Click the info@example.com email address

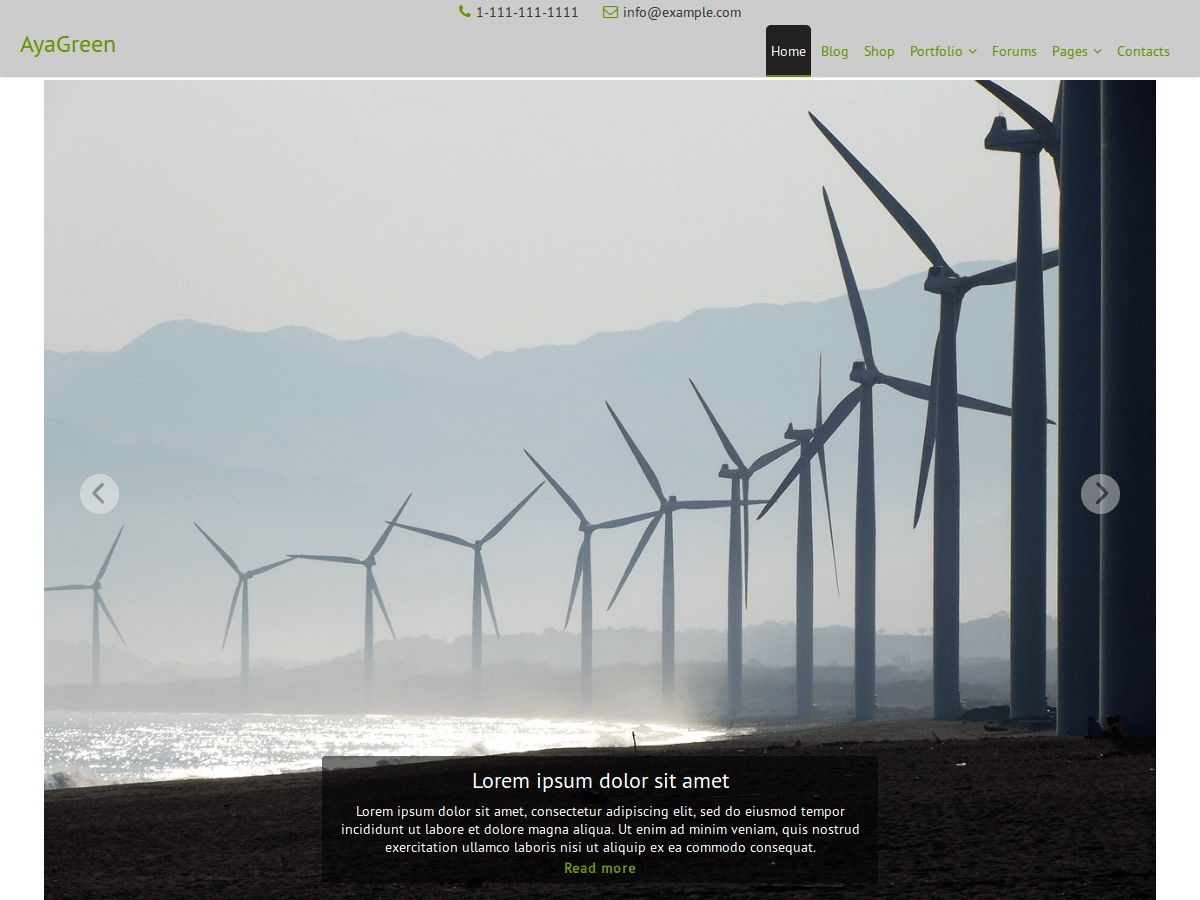pos(682,13)
